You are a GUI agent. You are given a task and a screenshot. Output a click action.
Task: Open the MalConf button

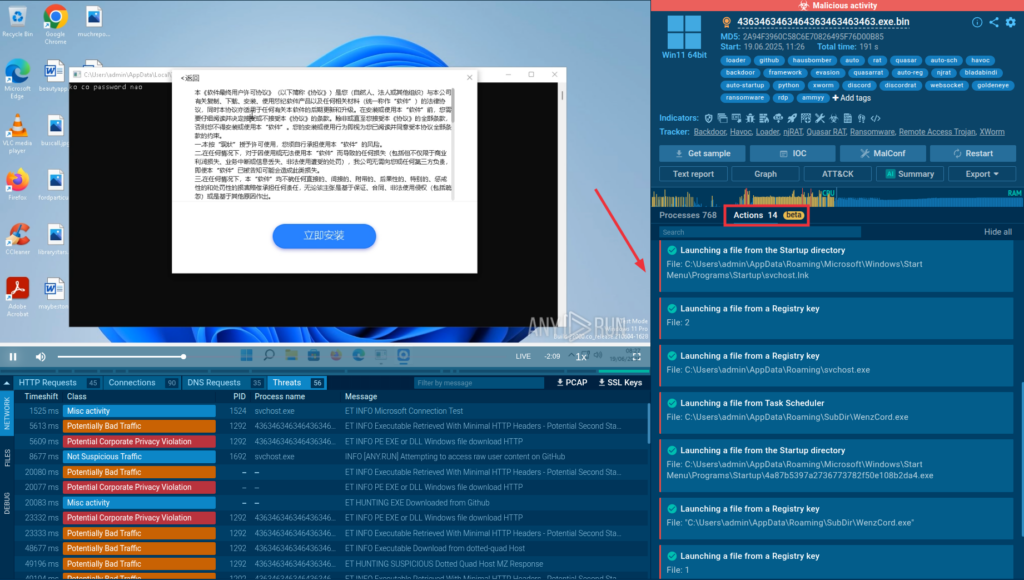pos(882,153)
